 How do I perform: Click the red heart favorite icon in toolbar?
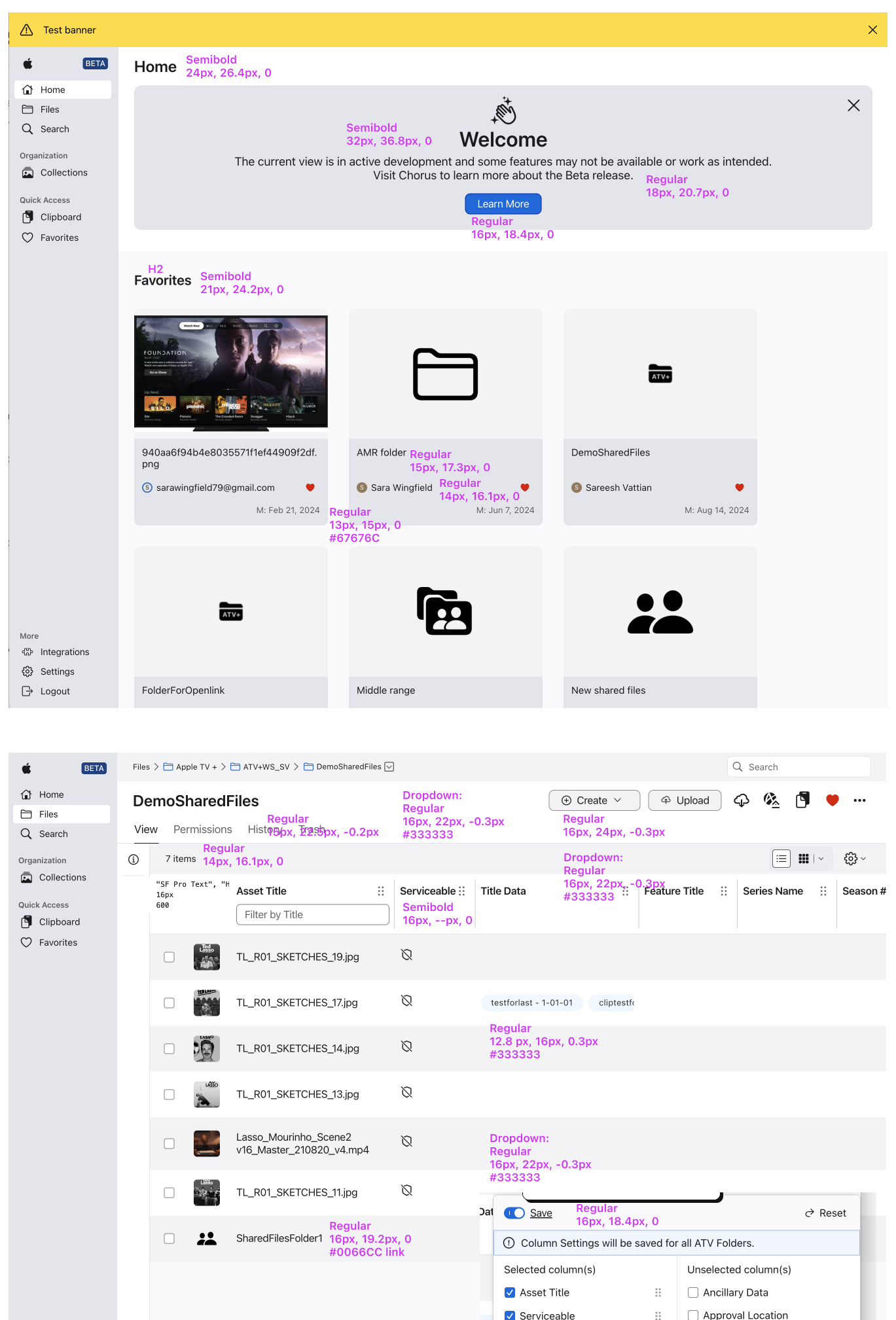pos(833,800)
